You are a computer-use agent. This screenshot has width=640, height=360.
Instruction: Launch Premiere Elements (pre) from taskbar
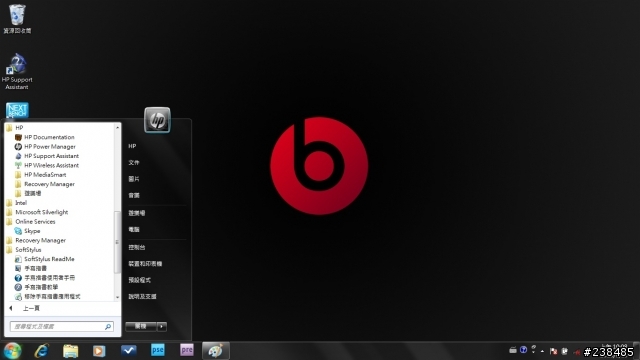coord(187,350)
